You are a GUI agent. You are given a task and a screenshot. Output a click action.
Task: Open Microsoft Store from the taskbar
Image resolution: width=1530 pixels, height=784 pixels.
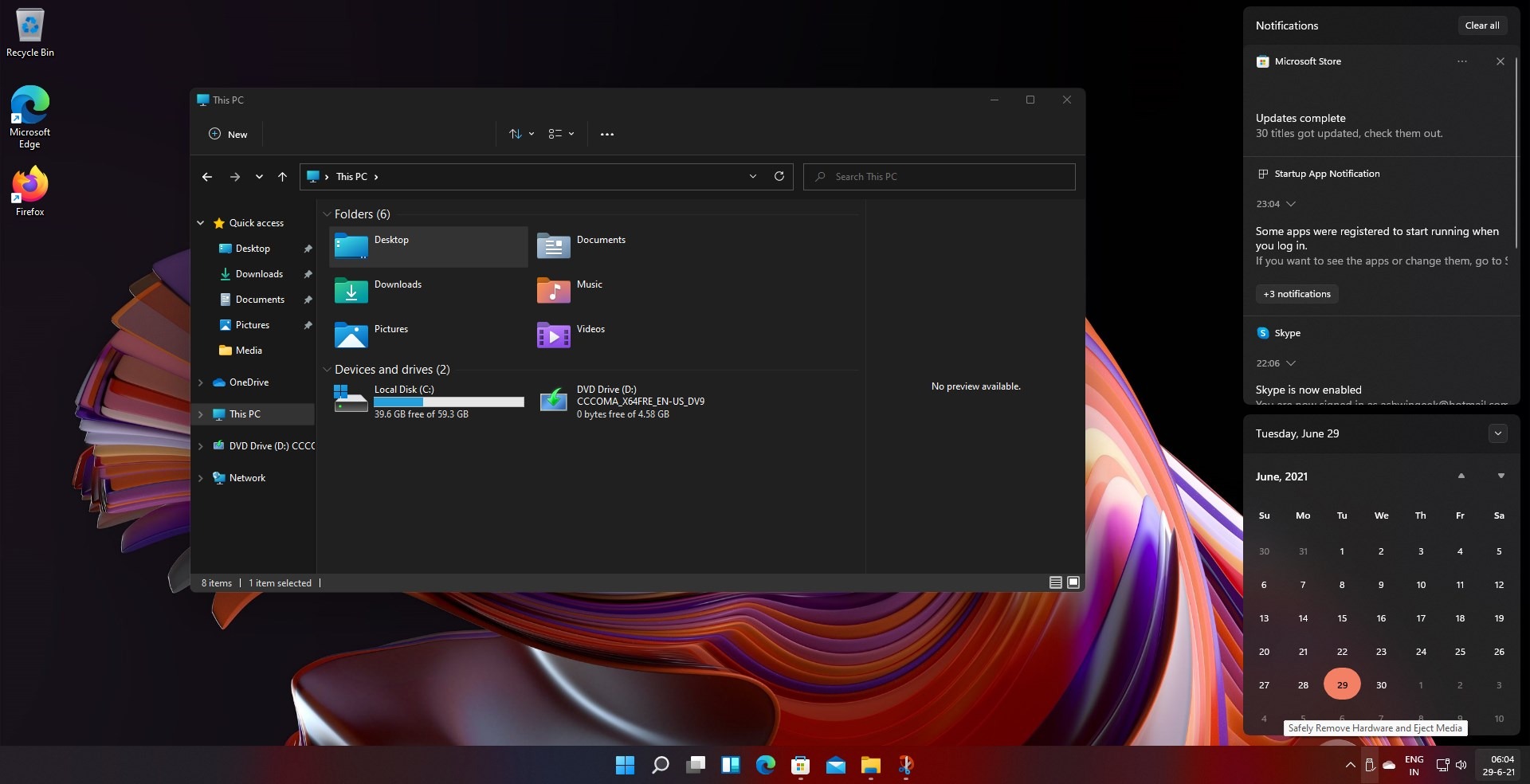click(800, 766)
